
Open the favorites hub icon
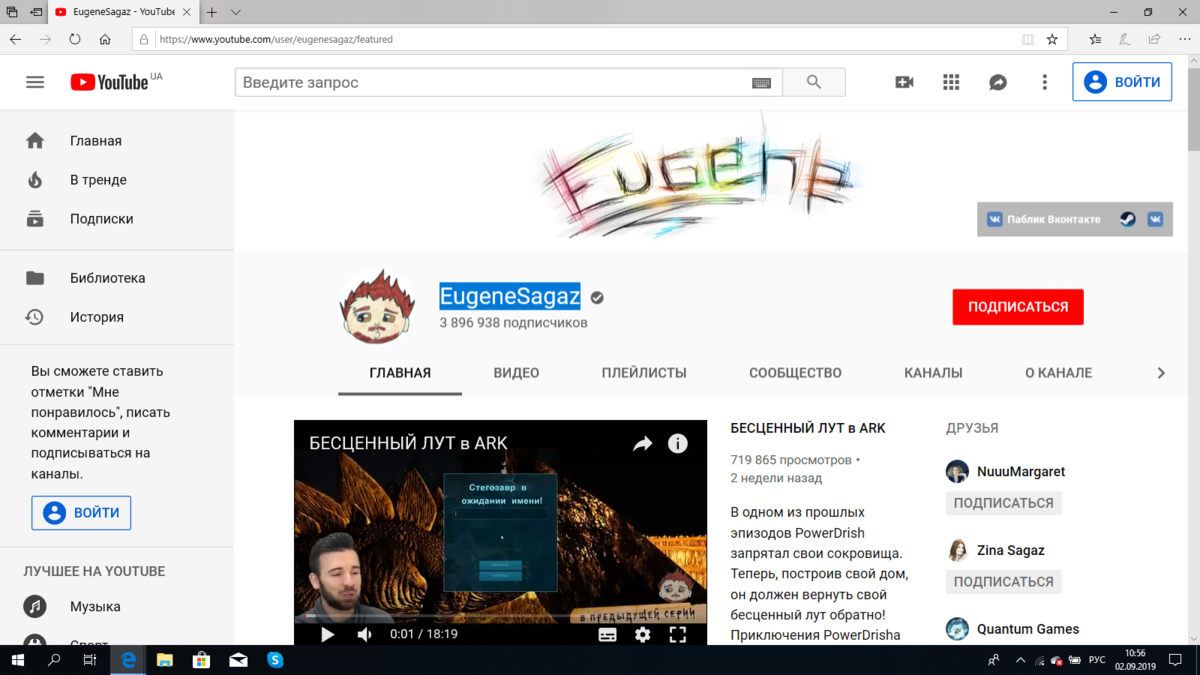pyautogui.click(x=1095, y=40)
